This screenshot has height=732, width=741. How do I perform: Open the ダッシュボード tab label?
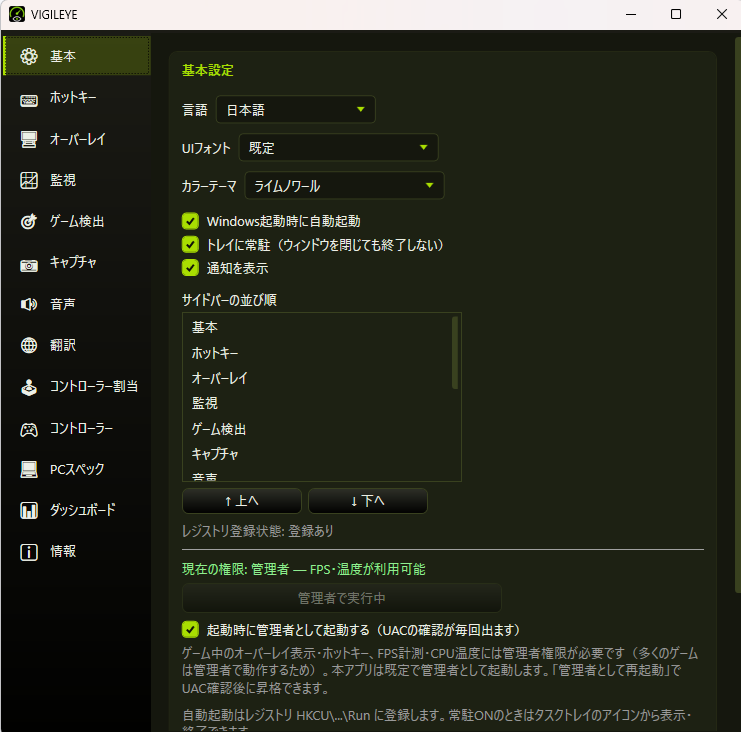pos(83,510)
